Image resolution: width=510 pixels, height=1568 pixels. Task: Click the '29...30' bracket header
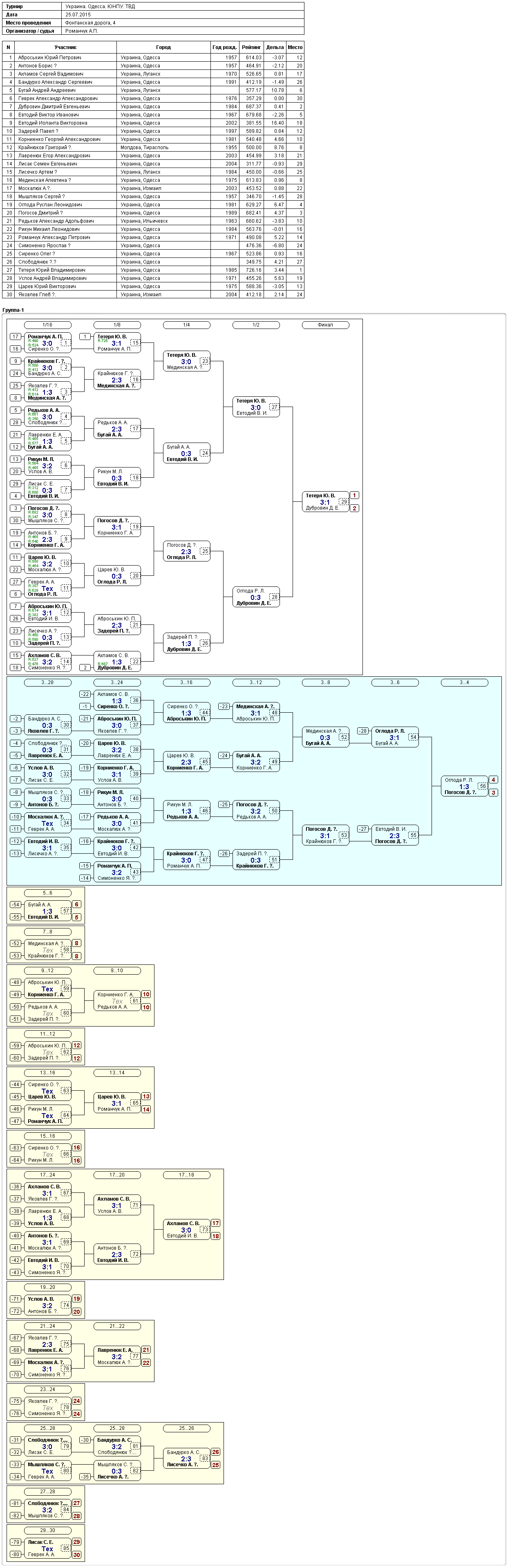(x=47, y=1531)
